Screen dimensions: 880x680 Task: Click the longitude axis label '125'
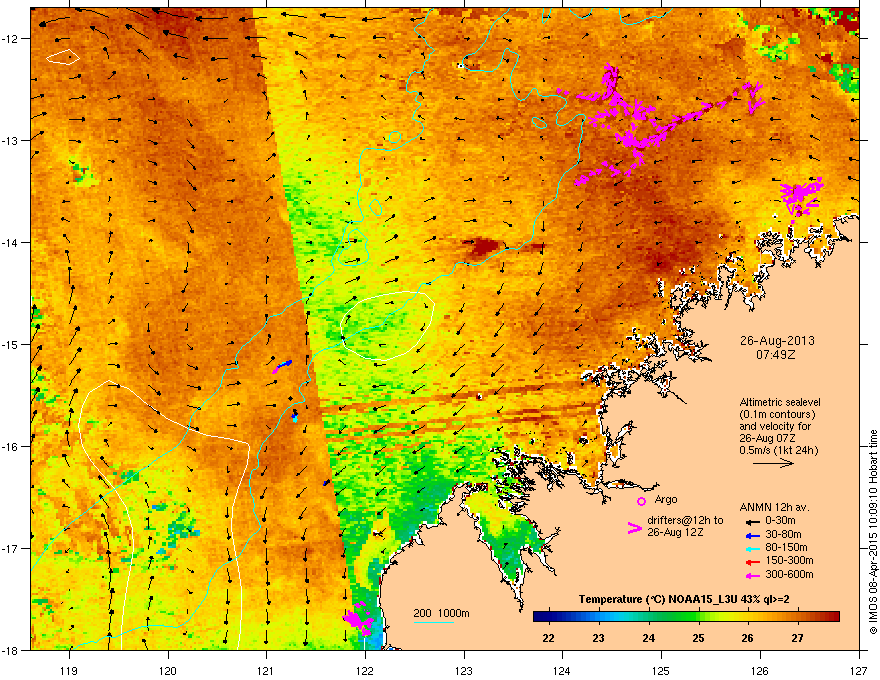tap(661, 670)
